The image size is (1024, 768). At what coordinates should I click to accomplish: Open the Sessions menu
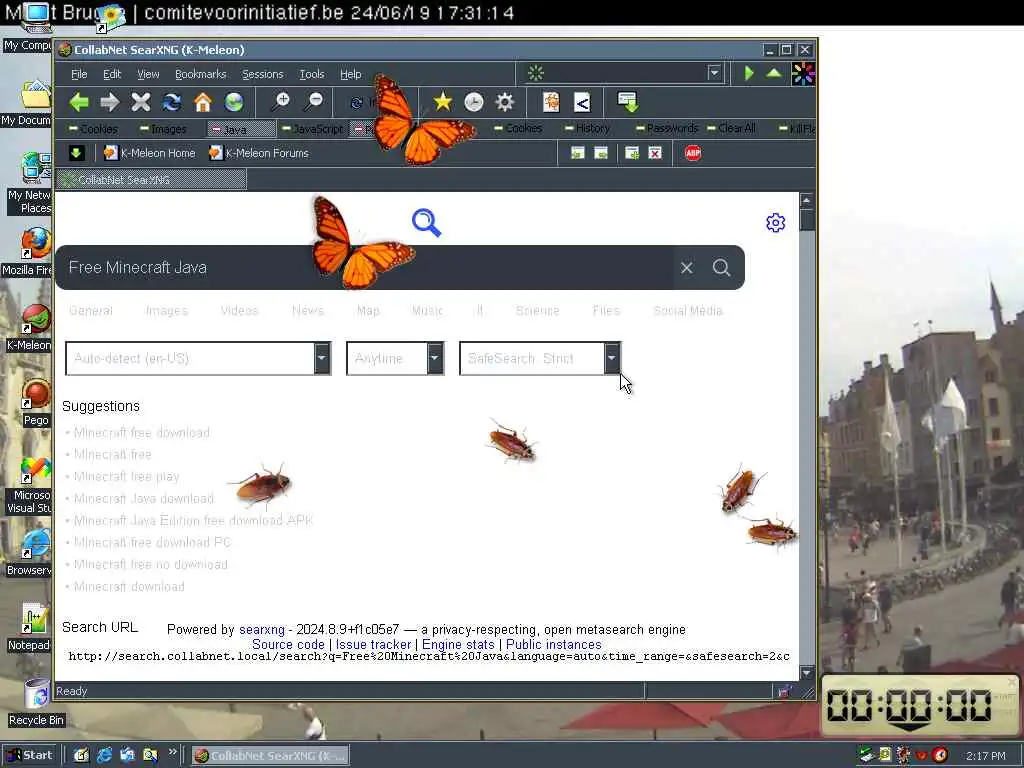coord(263,74)
